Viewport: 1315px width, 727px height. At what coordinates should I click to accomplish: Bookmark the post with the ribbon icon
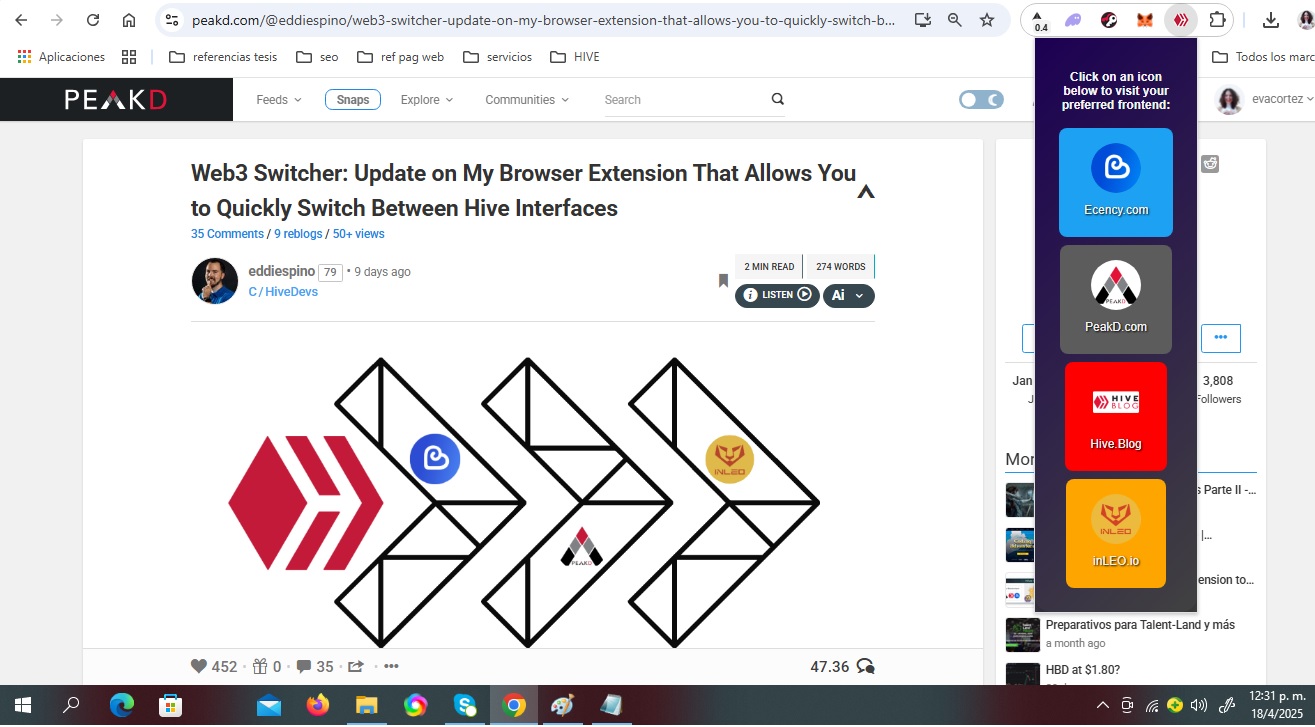pyautogui.click(x=723, y=281)
